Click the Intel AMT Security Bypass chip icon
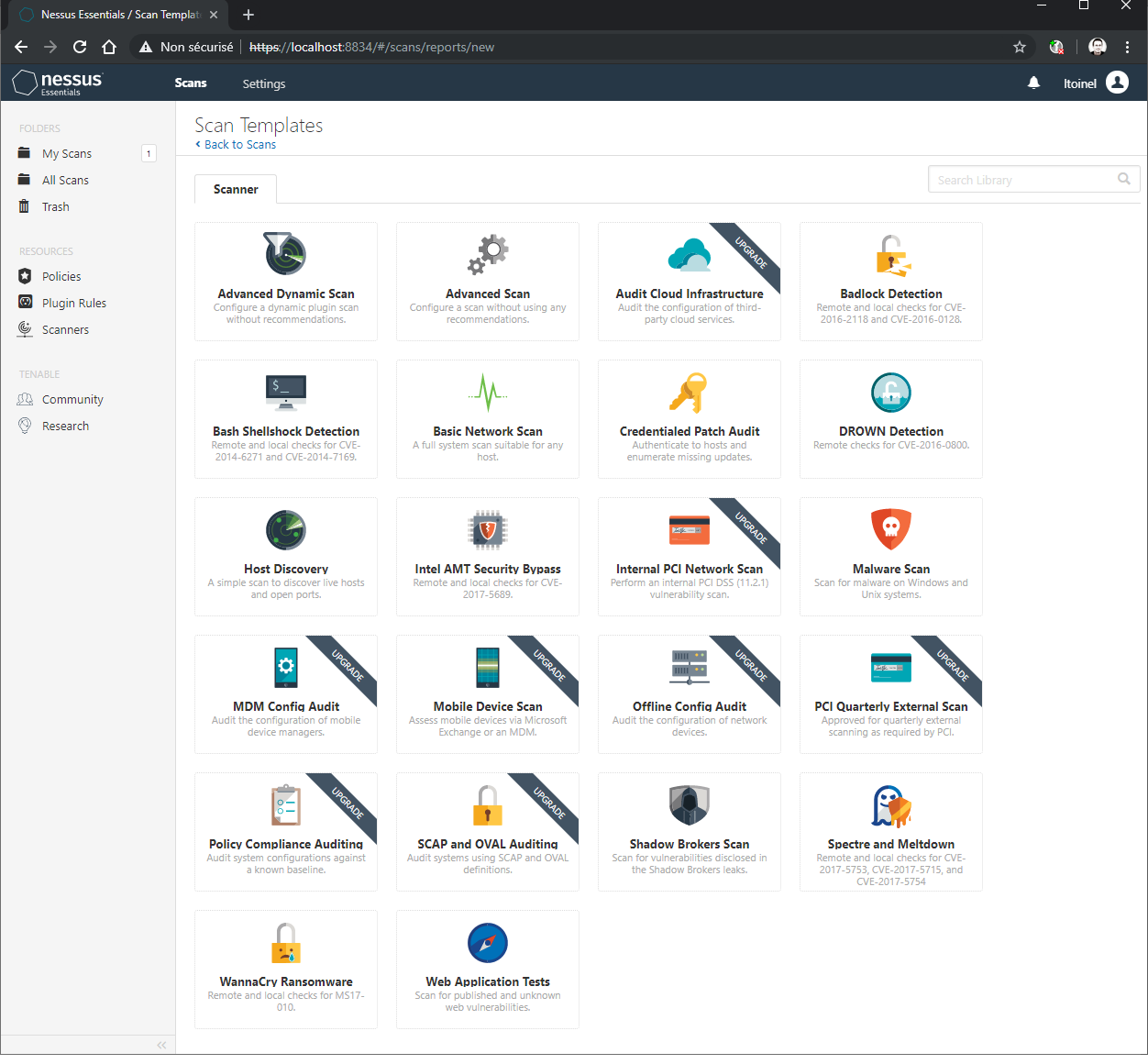The image size is (1148, 1064). pos(488,530)
